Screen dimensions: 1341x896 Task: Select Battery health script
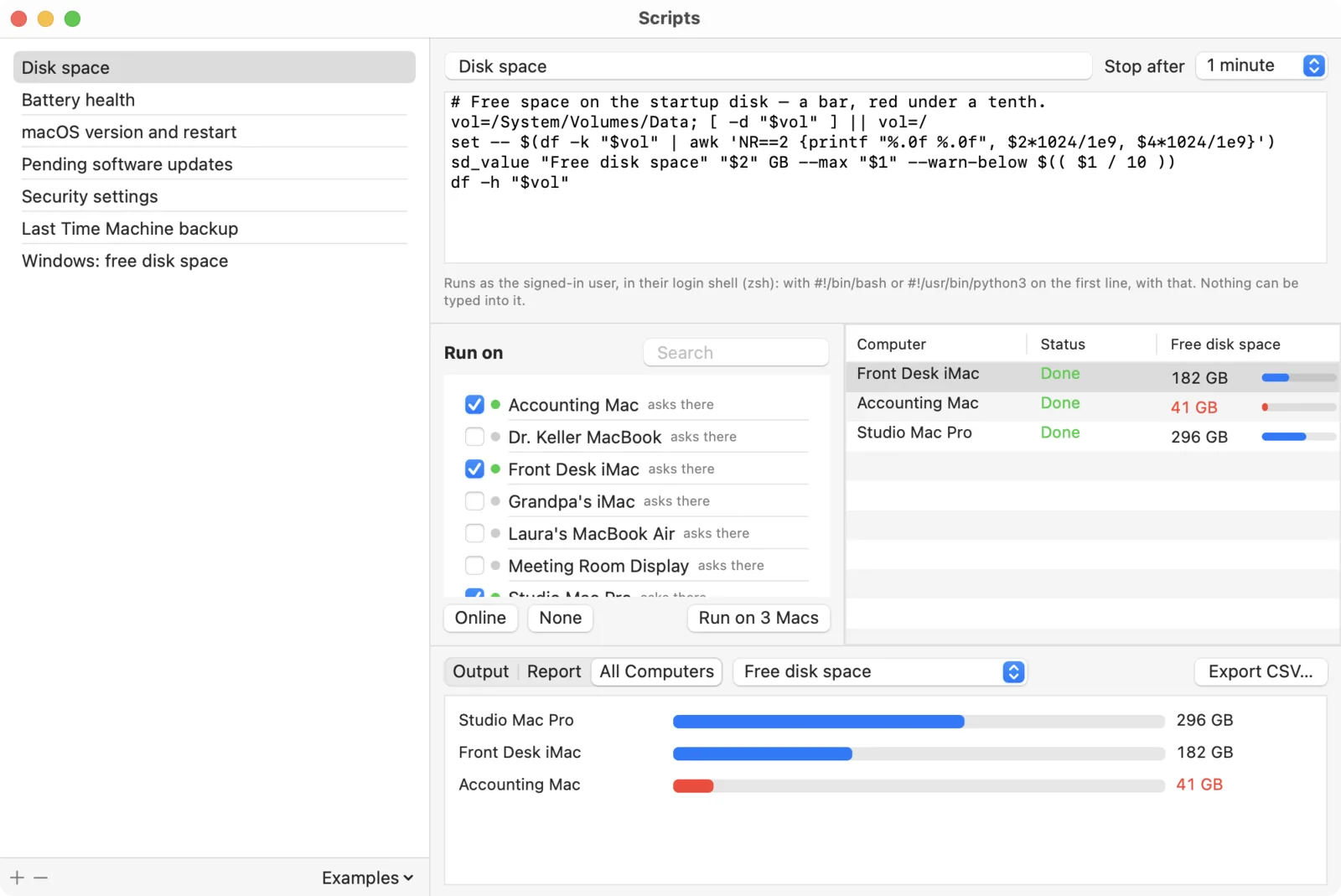pos(215,100)
